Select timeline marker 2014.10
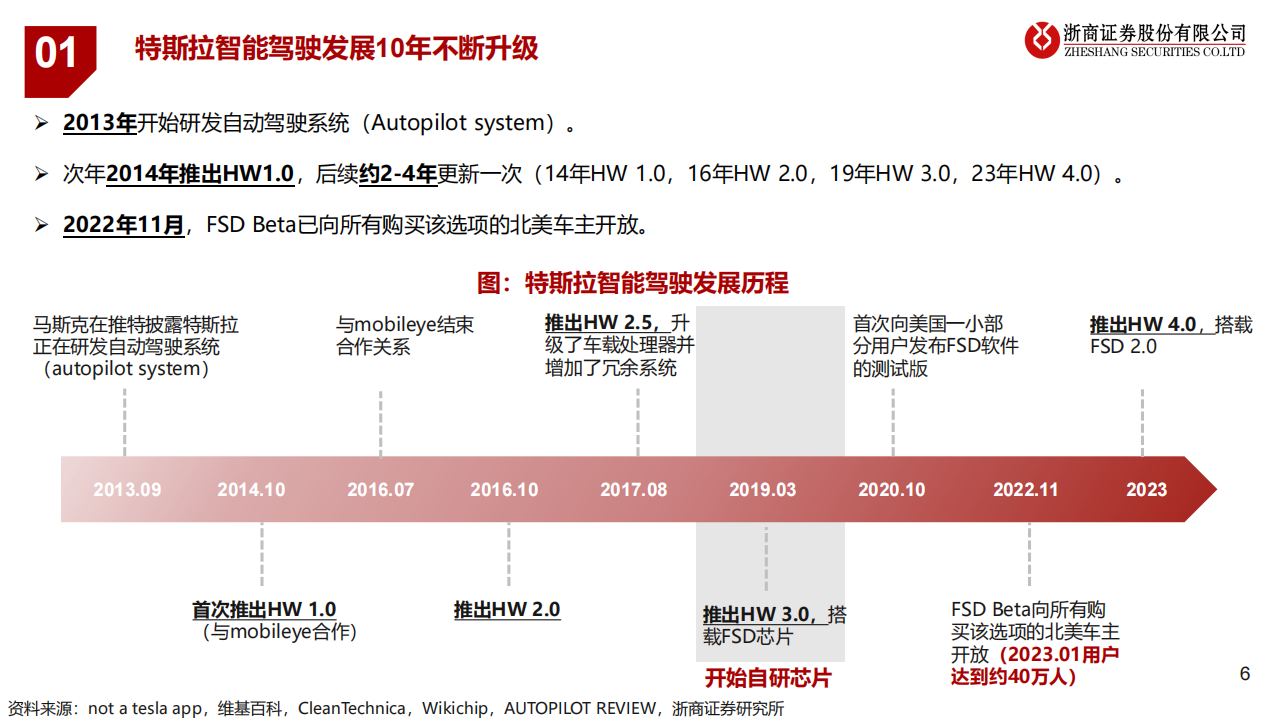The image size is (1280, 720). pos(251,490)
